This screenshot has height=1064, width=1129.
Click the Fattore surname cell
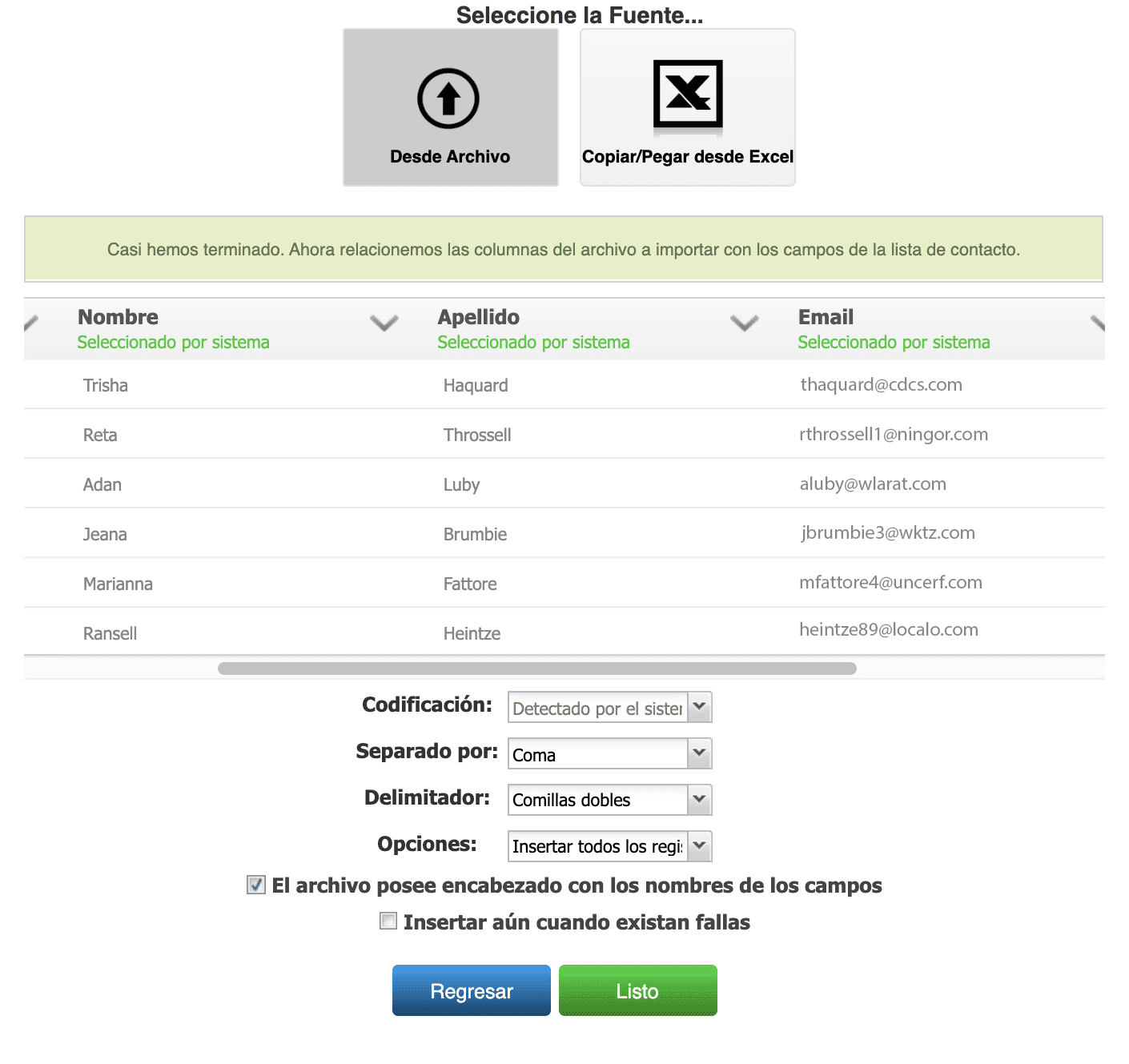tap(470, 584)
